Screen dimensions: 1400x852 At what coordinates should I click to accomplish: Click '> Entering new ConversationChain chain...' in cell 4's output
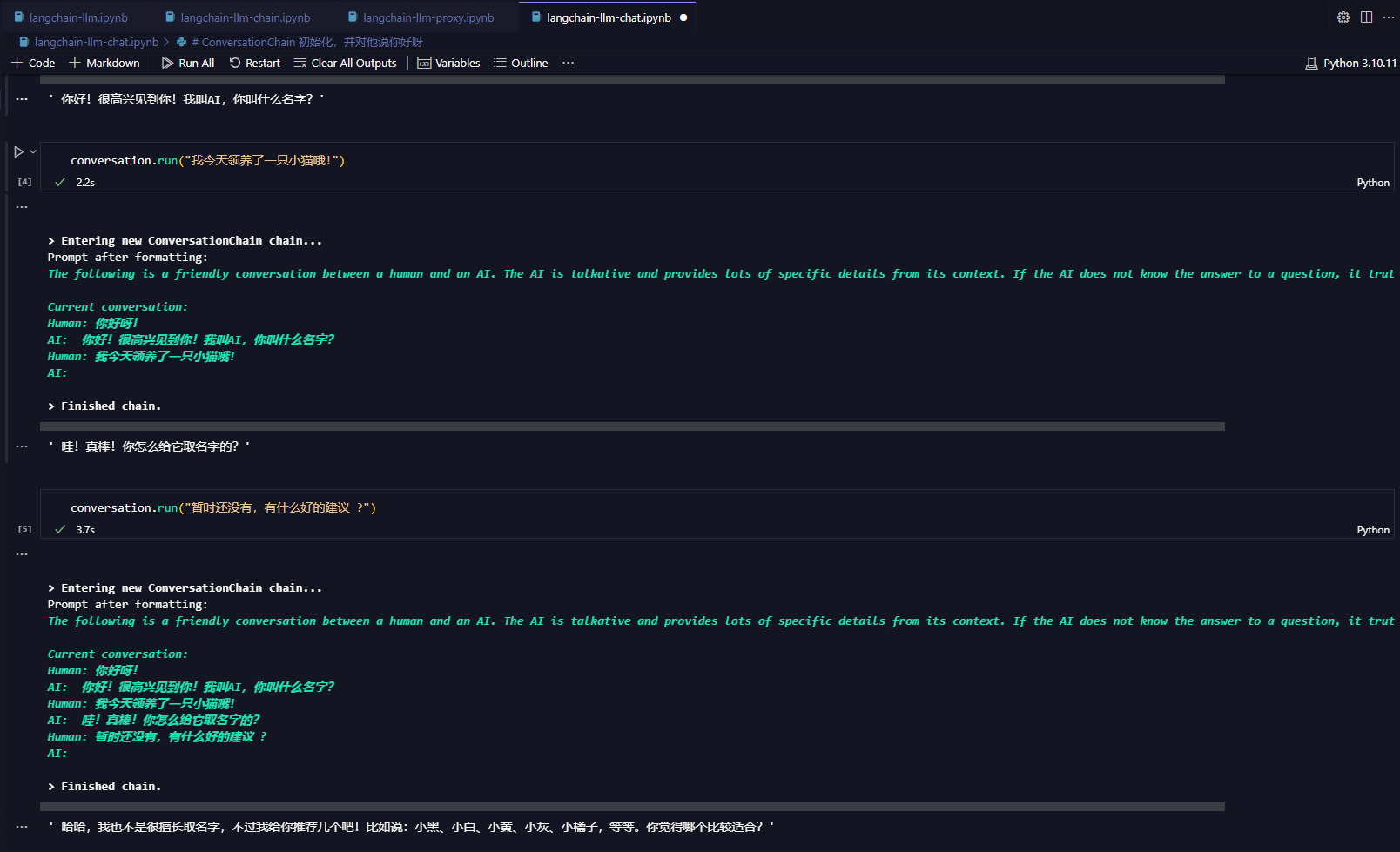tap(185, 241)
